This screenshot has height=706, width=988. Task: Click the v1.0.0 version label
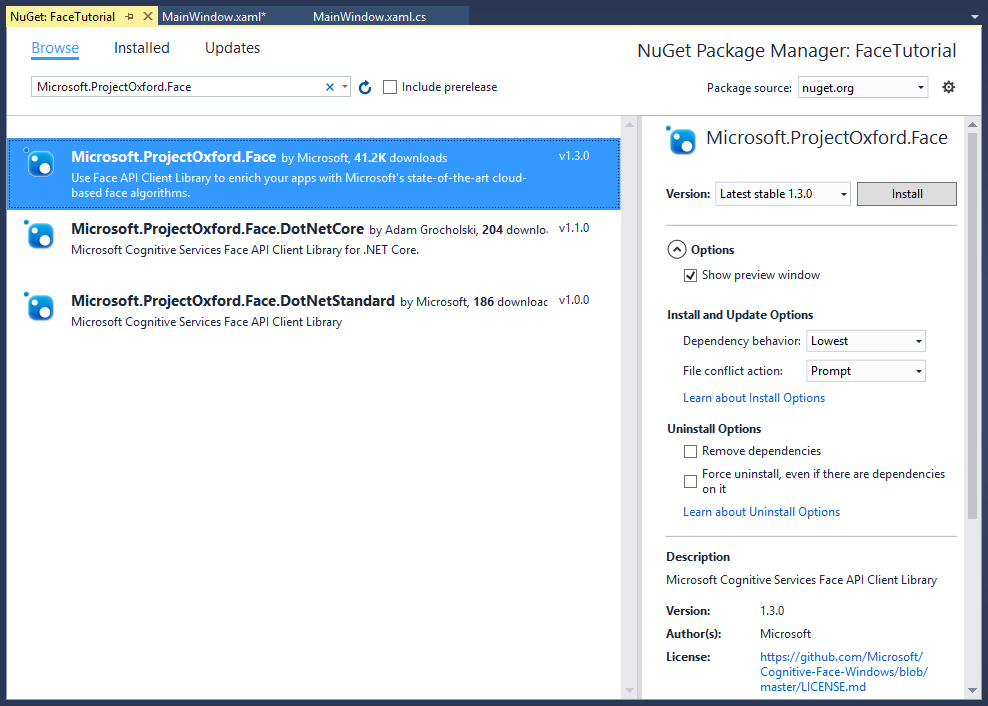point(574,300)
